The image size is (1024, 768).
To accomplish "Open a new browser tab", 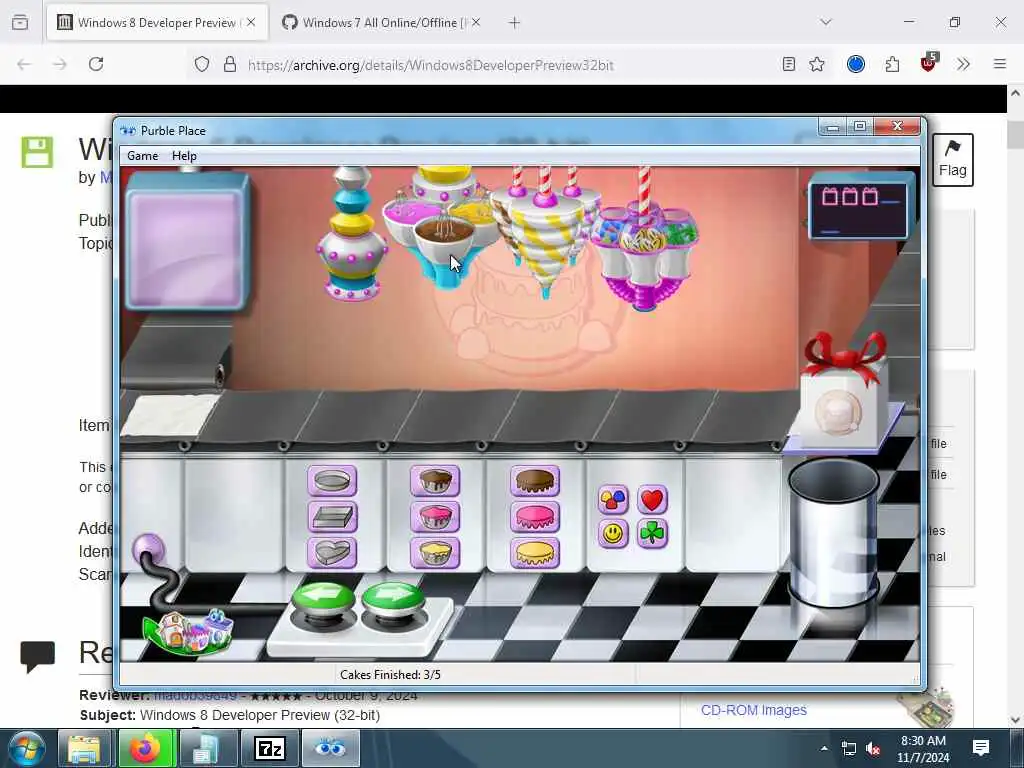I will tap(515, 23).
